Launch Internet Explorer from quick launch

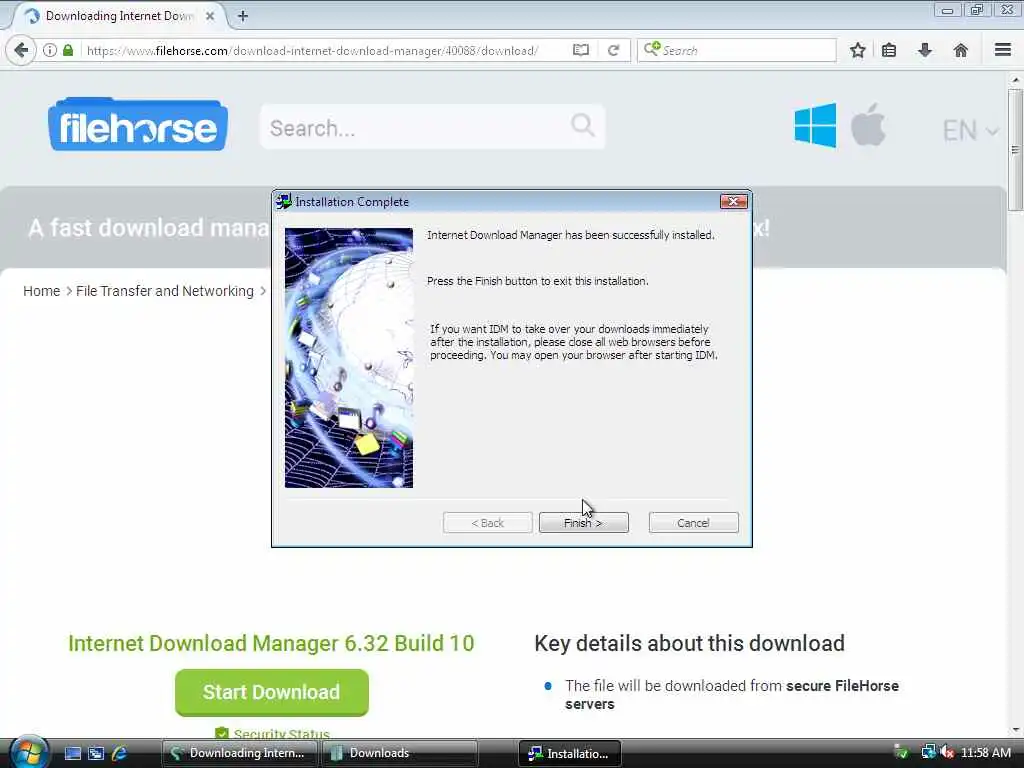(119, 753)
